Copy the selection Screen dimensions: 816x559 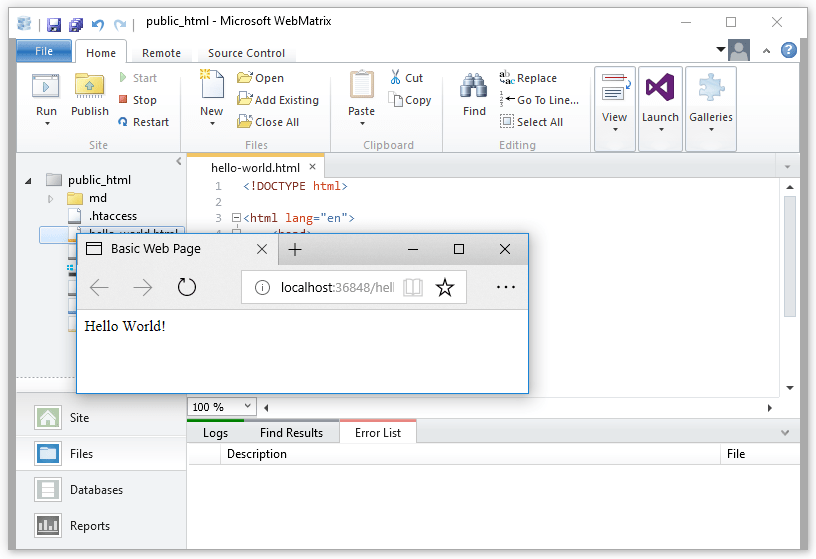(410, 100)
